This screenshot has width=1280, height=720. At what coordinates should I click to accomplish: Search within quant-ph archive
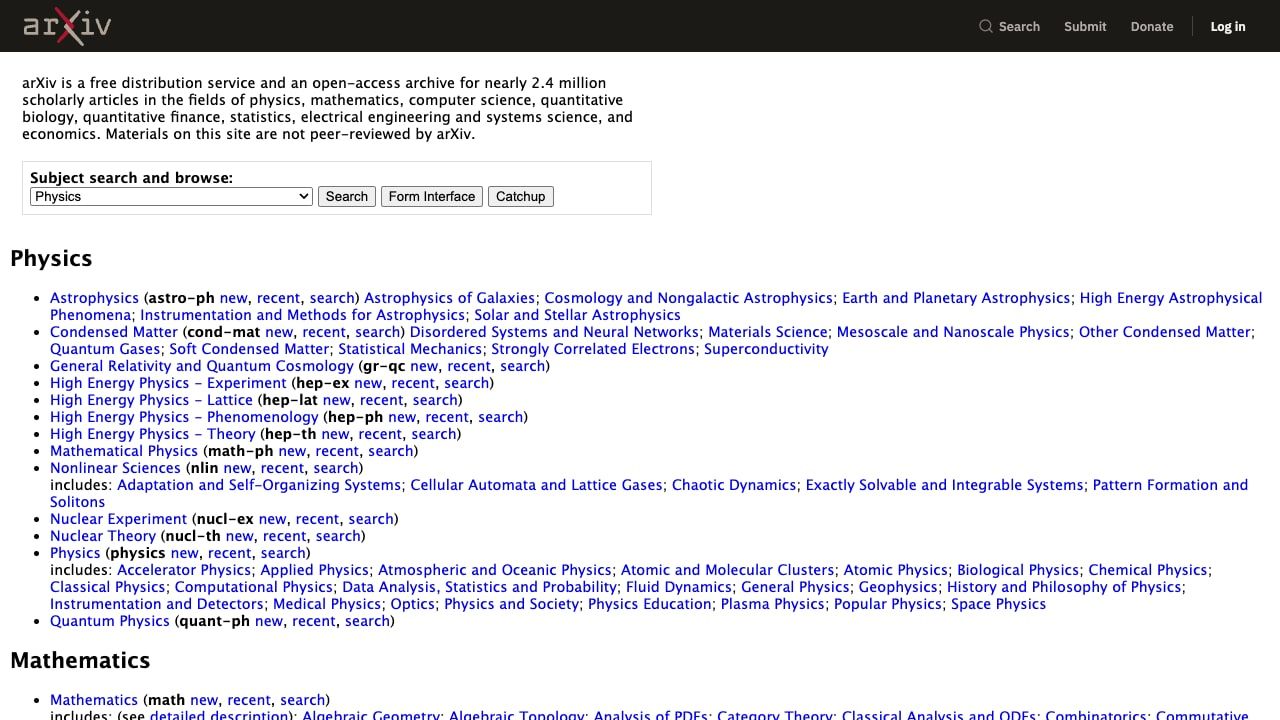(367, 621)
